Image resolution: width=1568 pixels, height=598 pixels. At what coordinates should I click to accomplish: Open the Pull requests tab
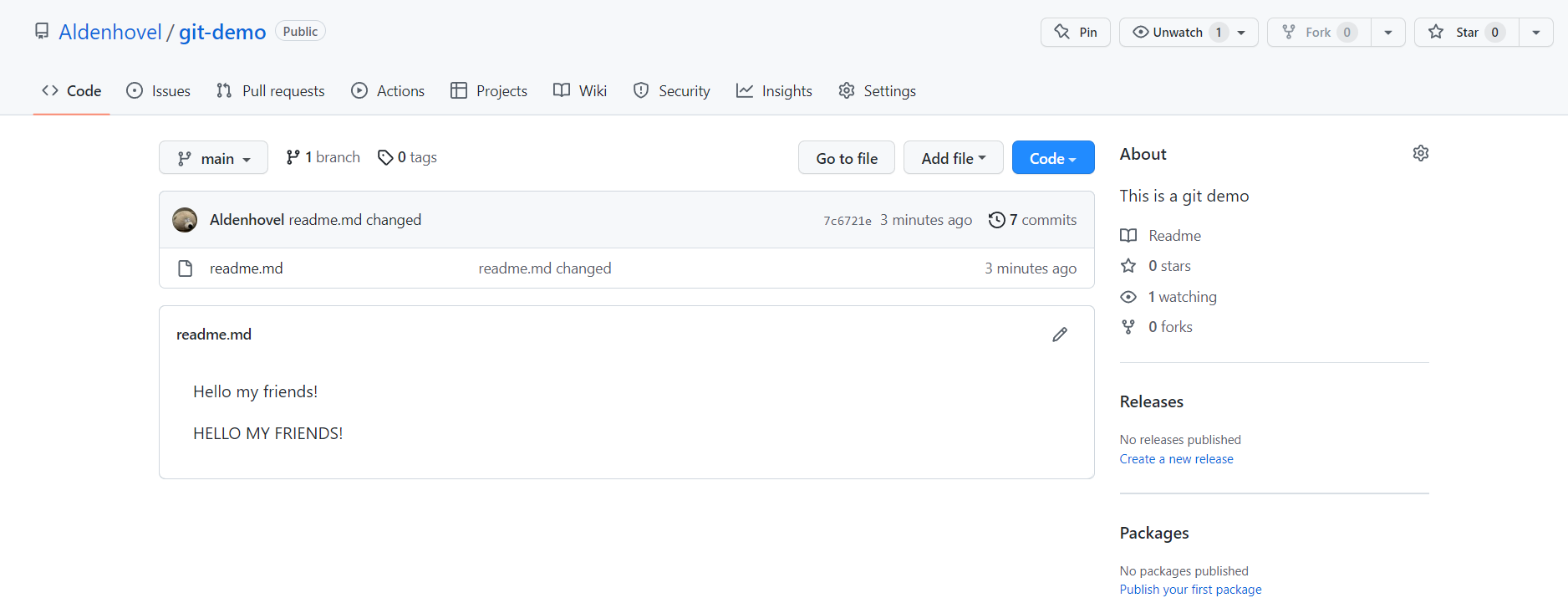point(270,90)
